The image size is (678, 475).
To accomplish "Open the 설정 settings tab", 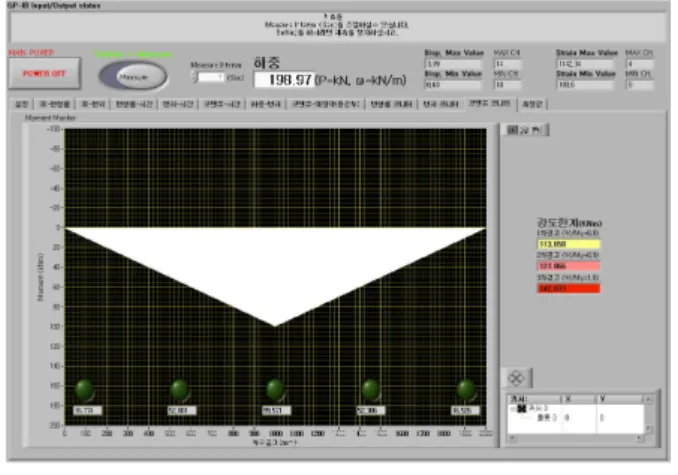I will [x=22, y=104].
